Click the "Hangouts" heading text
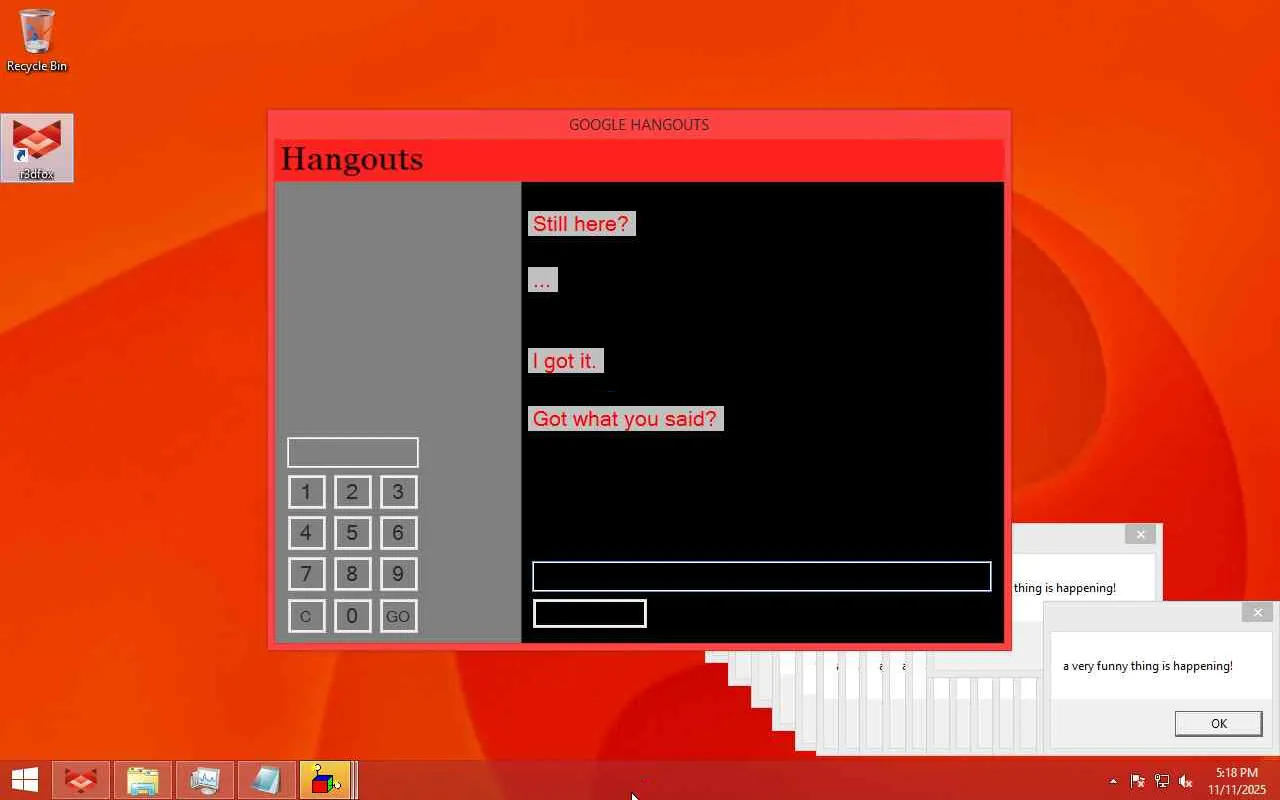This screenshot has width=1280, height=800. [x=352, y=159]
